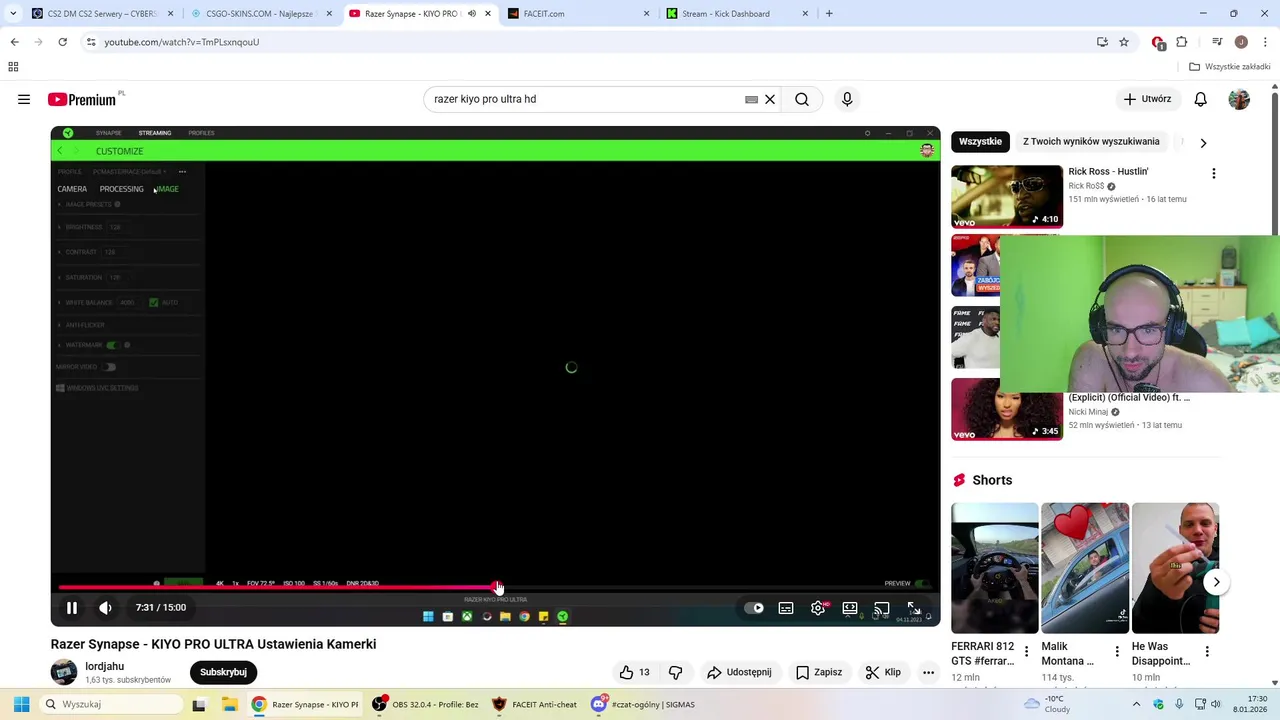
Task: Open the on-screen keyboard in search box
Action: coord(751,99)
